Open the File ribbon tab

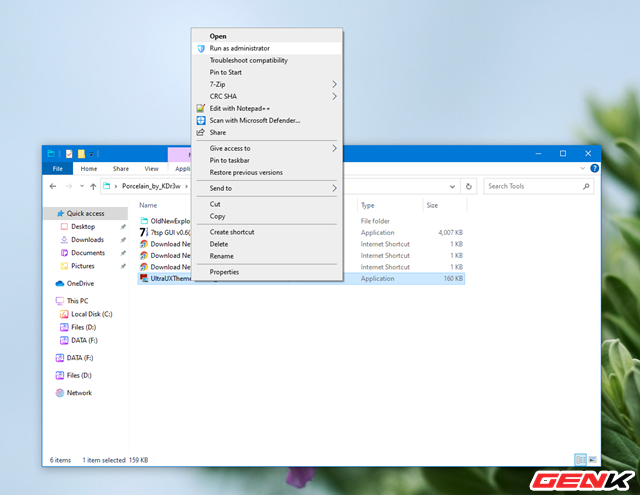(58, 169)
